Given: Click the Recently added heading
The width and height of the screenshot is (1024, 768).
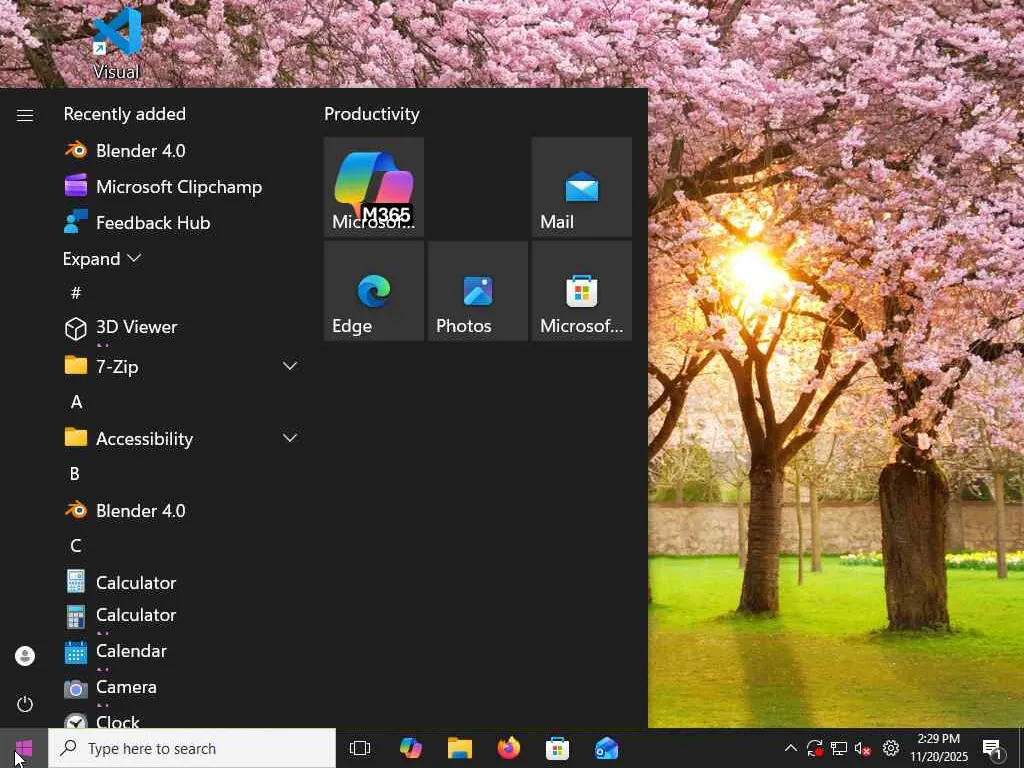Looking at the screenshot, I should tap(125, 114).
